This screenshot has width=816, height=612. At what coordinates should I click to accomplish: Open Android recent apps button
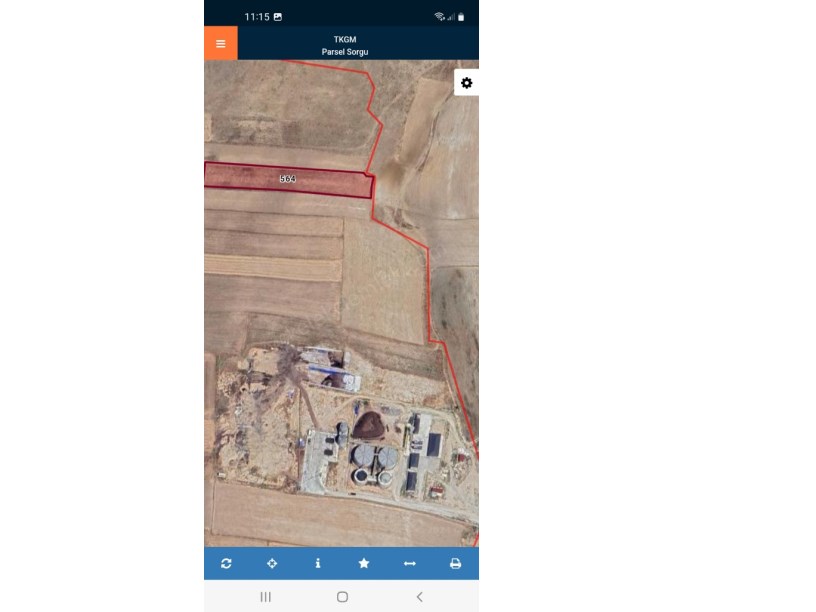265,596
